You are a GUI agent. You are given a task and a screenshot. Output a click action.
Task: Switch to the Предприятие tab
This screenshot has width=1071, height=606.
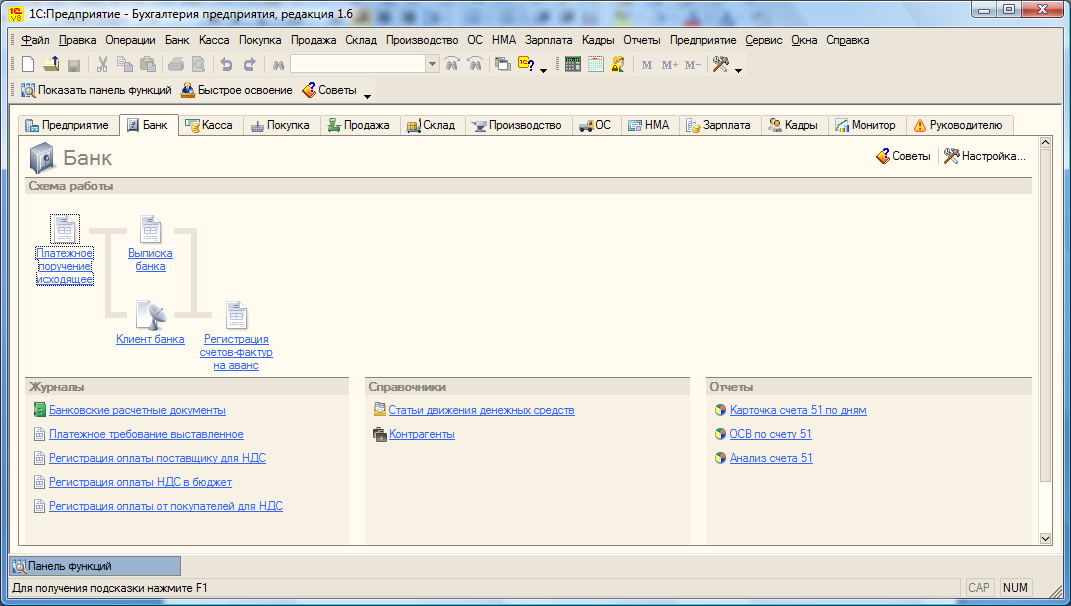68,125
